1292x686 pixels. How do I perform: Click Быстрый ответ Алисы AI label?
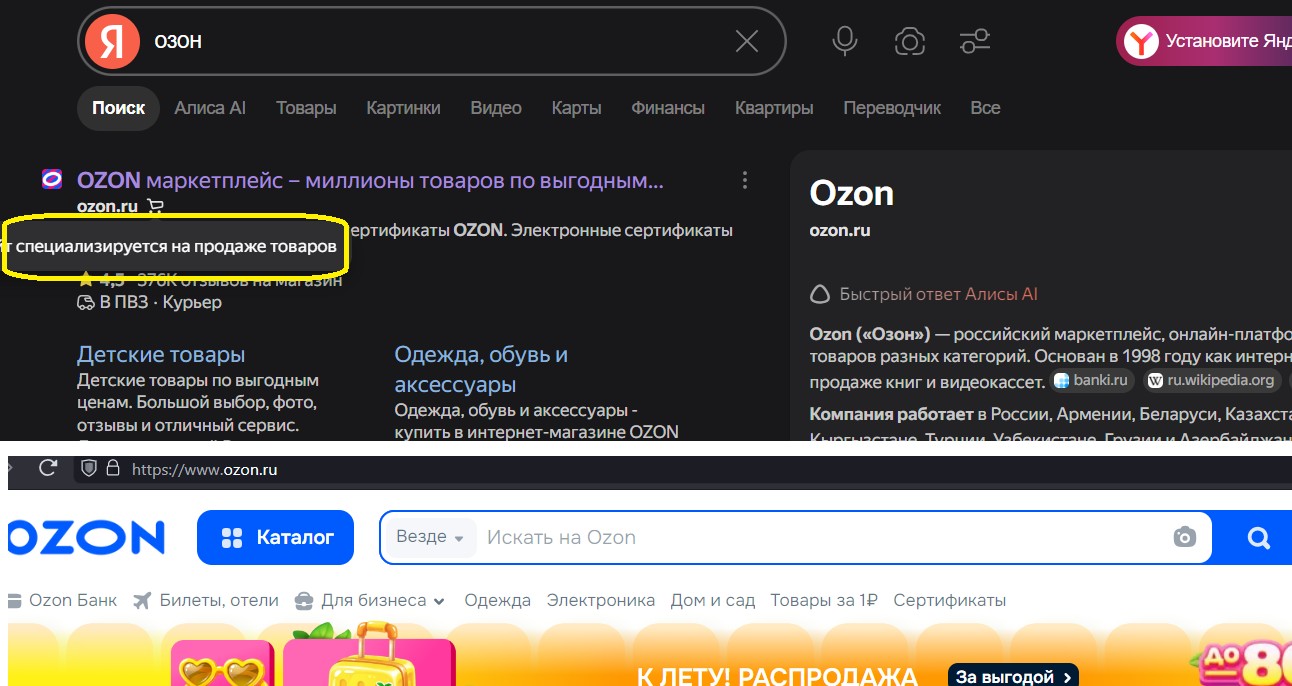tap(938, 294)
